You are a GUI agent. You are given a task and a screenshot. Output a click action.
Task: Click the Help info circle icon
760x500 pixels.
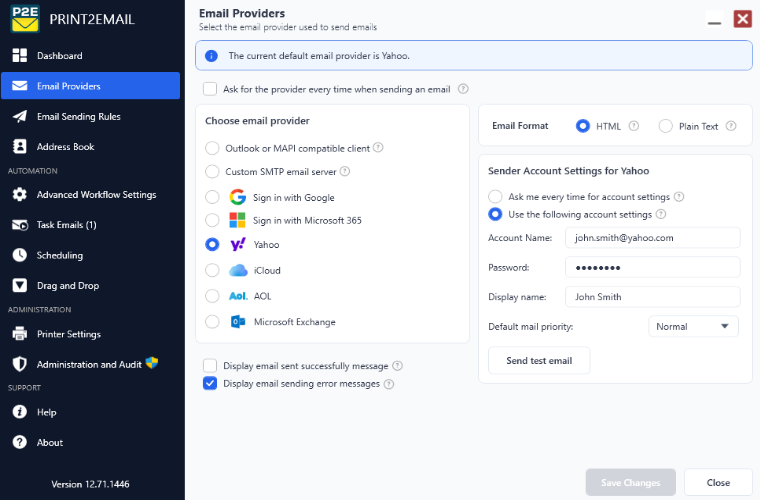20,412
